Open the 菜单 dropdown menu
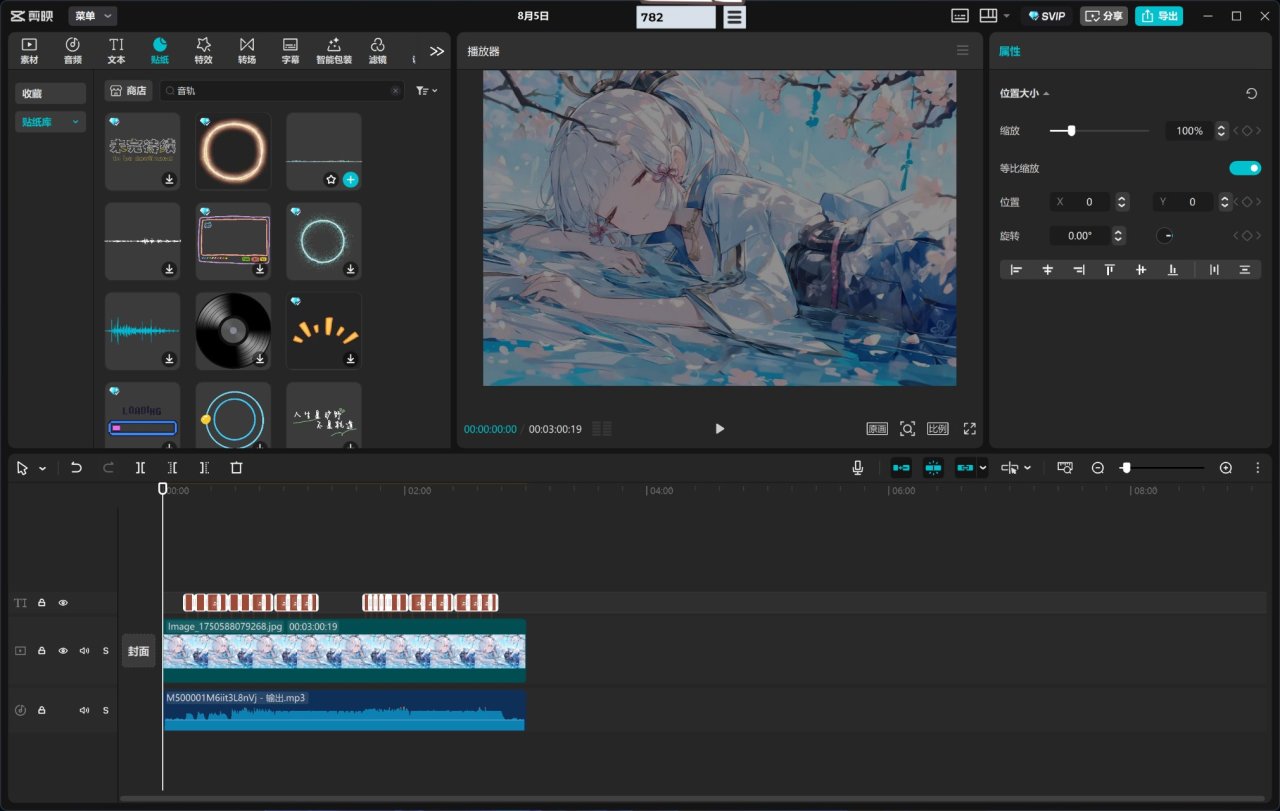This screenshot has width=1280, height=811. [93, 16]
